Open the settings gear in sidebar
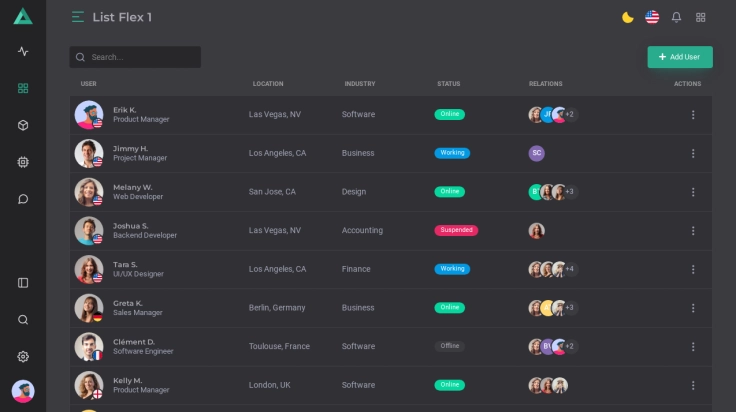Viewport: 736px width, 412px height. click(23, 357)
